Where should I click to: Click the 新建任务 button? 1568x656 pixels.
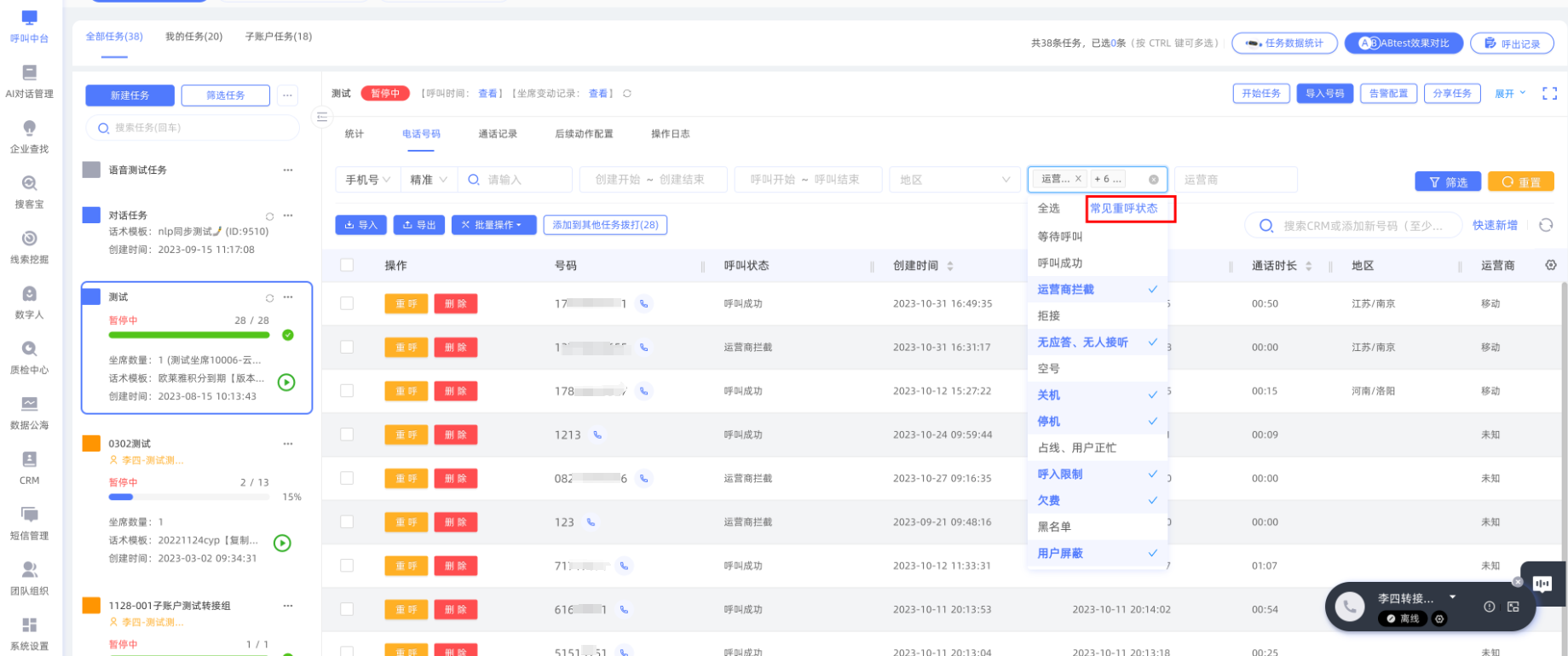[130, 95]
